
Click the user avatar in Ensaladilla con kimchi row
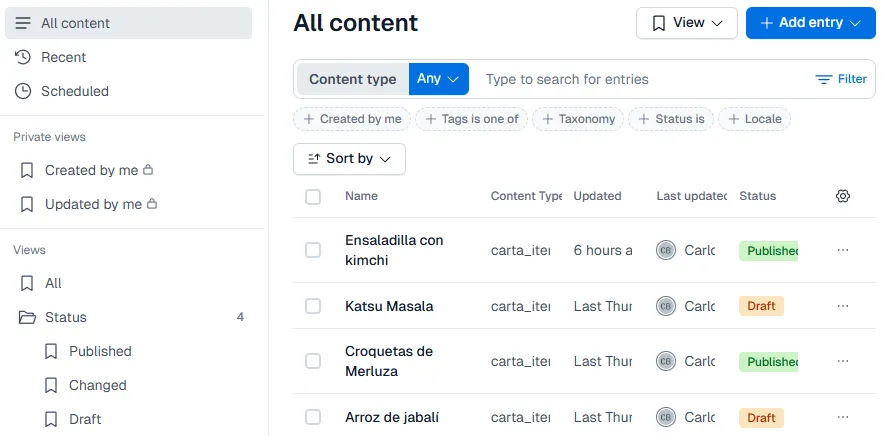(x=666, y=250)
